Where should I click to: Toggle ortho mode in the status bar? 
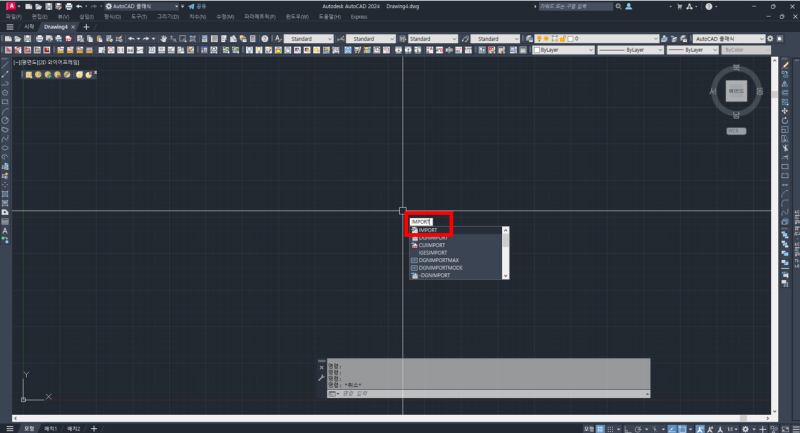pyautogui.click(x=628, y=429)
